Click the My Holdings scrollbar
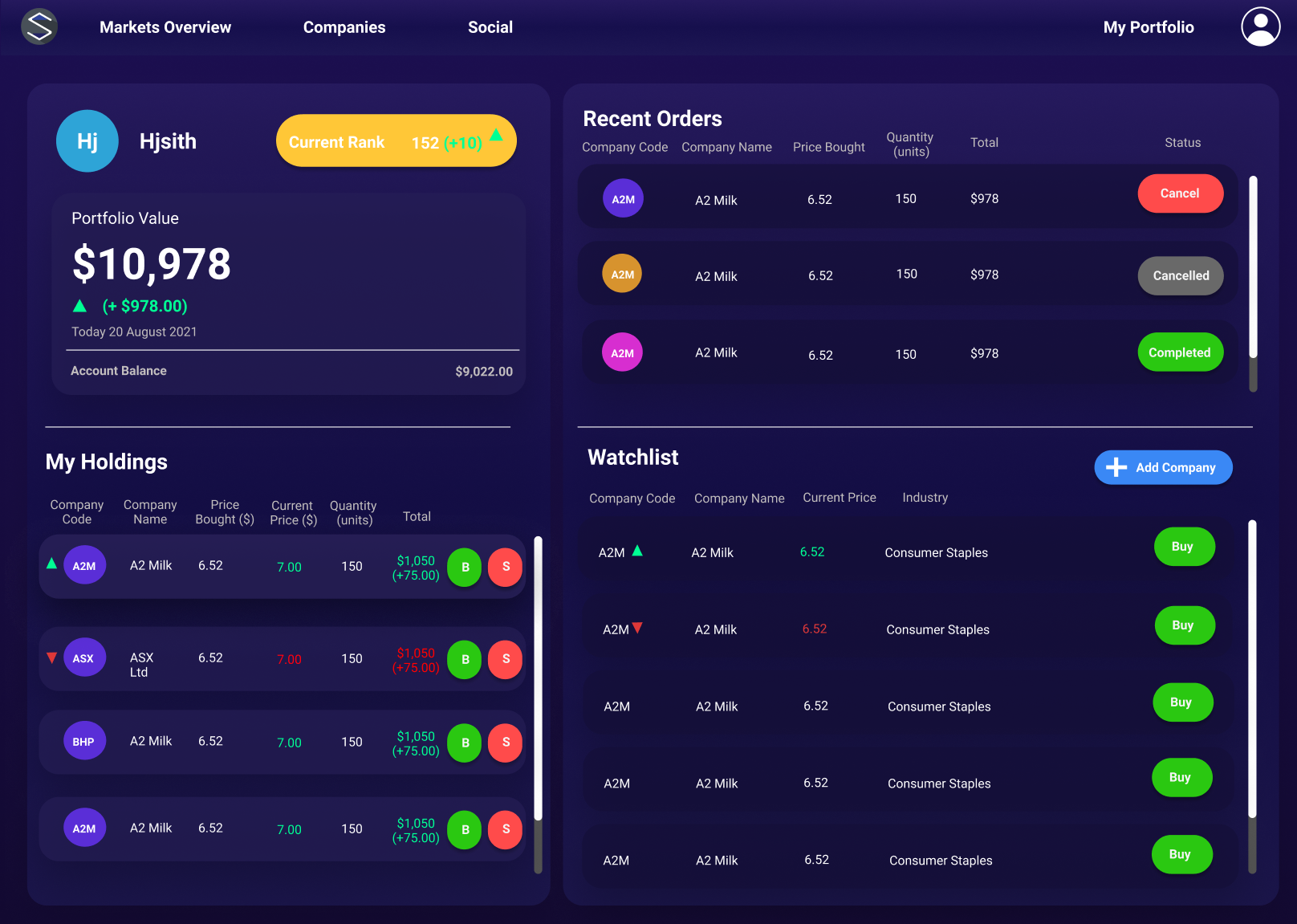Screen dimensions: 1297x924 pos(538,705)
